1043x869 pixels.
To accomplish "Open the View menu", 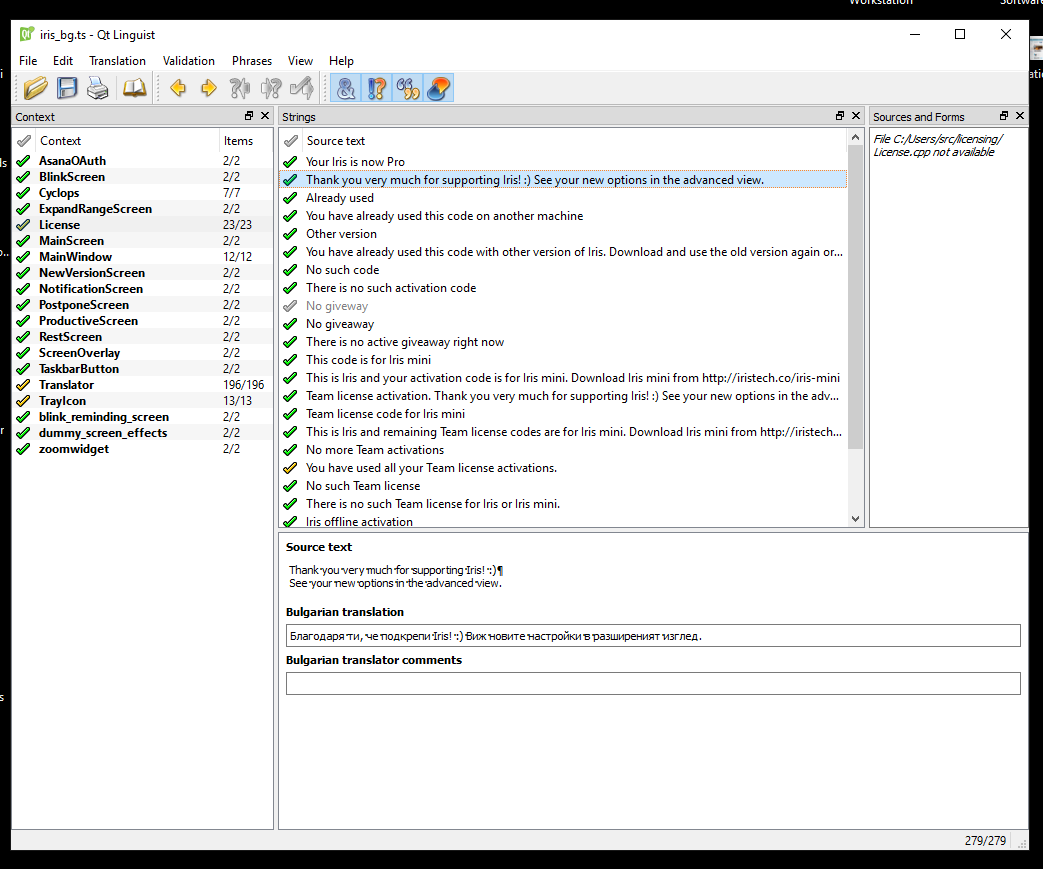I will coord(300,61).
